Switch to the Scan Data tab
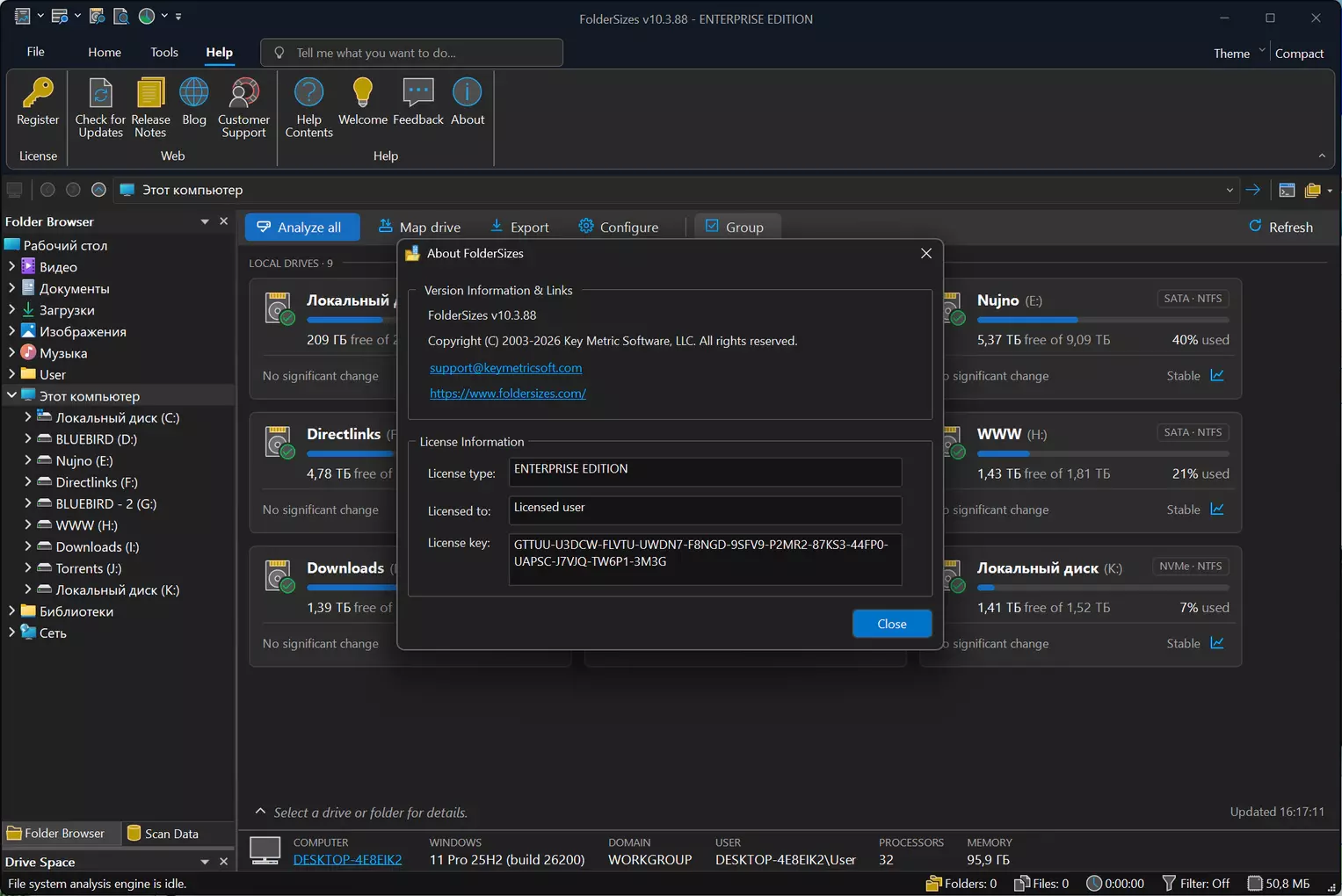 click(163, 833)
